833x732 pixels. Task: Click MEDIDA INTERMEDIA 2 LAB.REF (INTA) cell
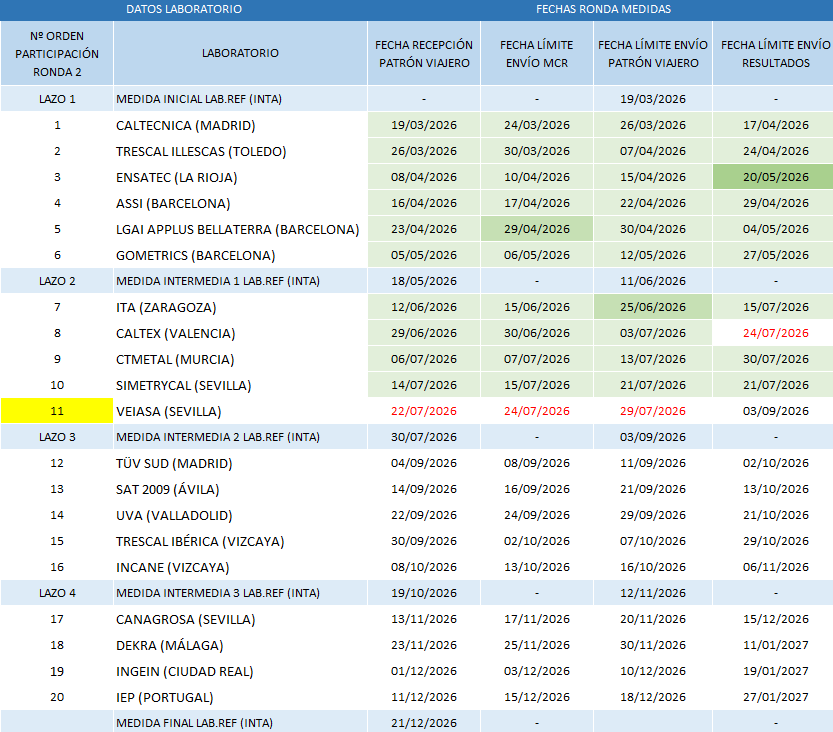[240, 437]
